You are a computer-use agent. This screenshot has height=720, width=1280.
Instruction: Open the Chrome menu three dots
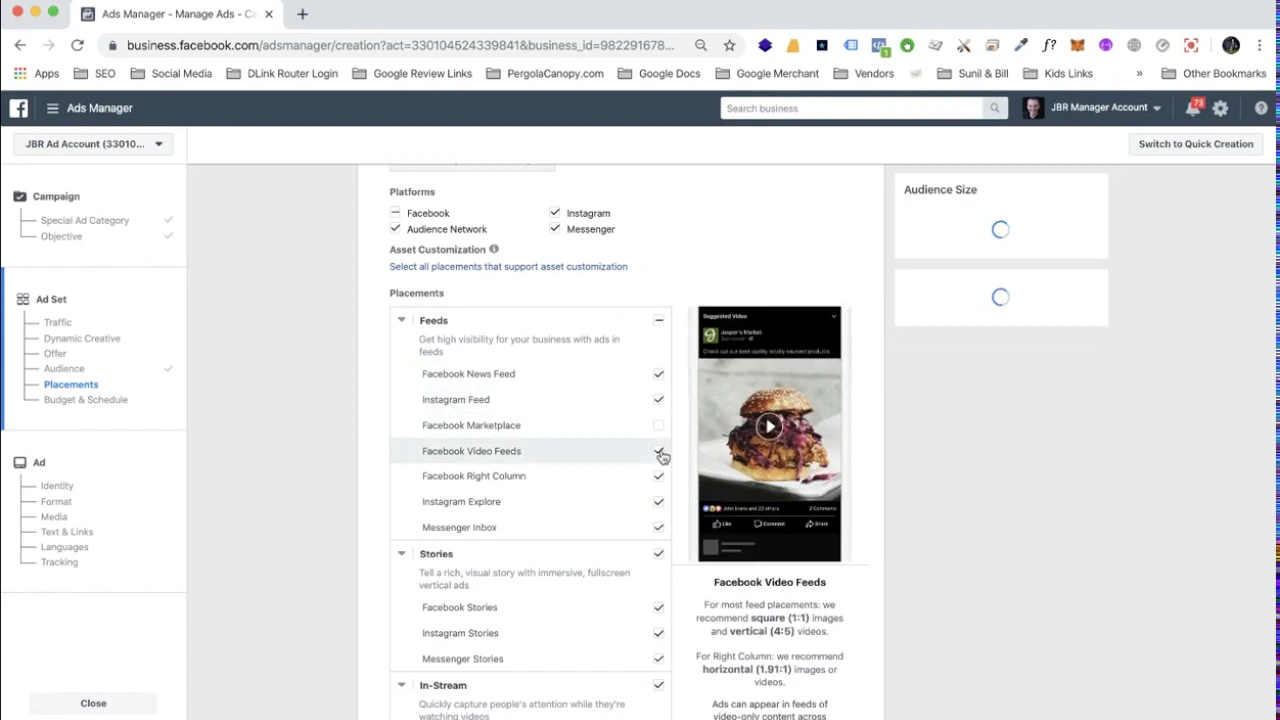(x=1259, y=45)
